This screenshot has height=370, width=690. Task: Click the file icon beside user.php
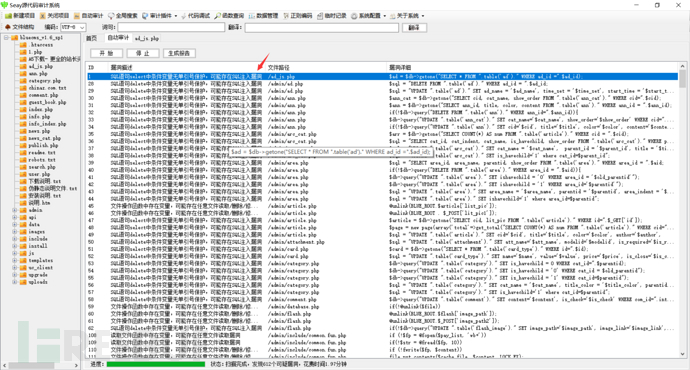tap(23, 174)
